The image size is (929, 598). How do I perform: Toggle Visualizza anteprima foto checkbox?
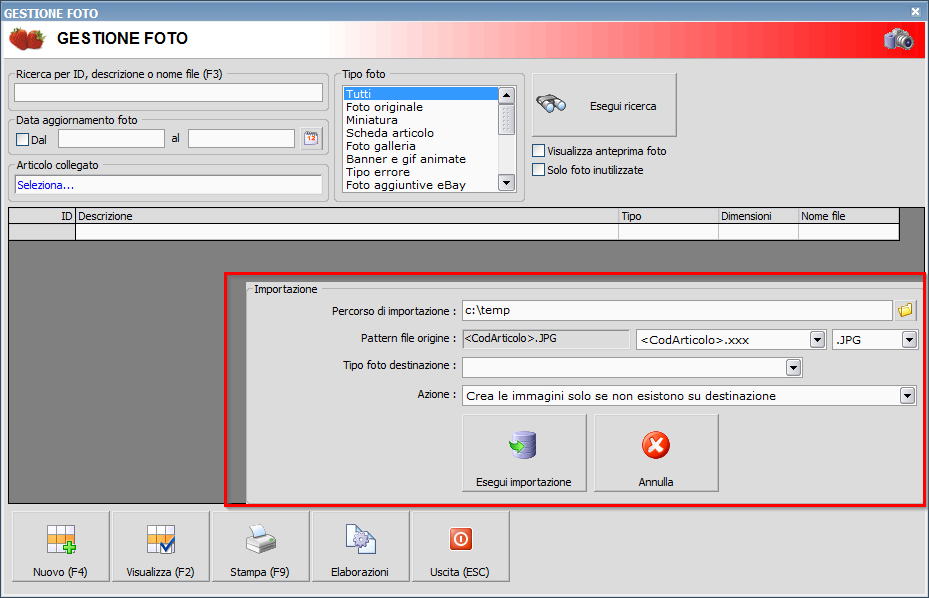click(x=539, y=151)
